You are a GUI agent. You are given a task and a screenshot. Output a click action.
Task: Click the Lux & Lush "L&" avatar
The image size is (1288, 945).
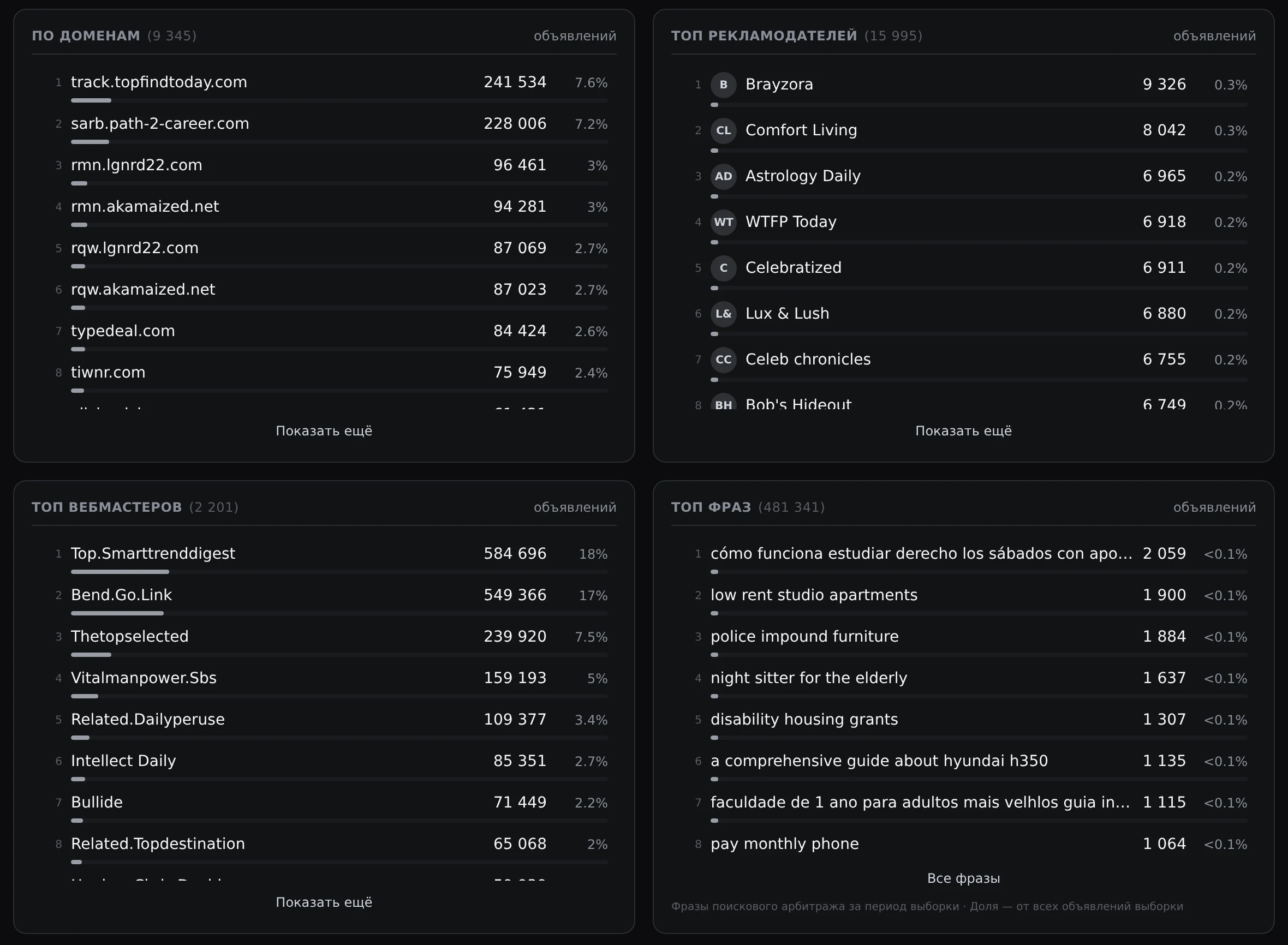click(x=723, y=314)
